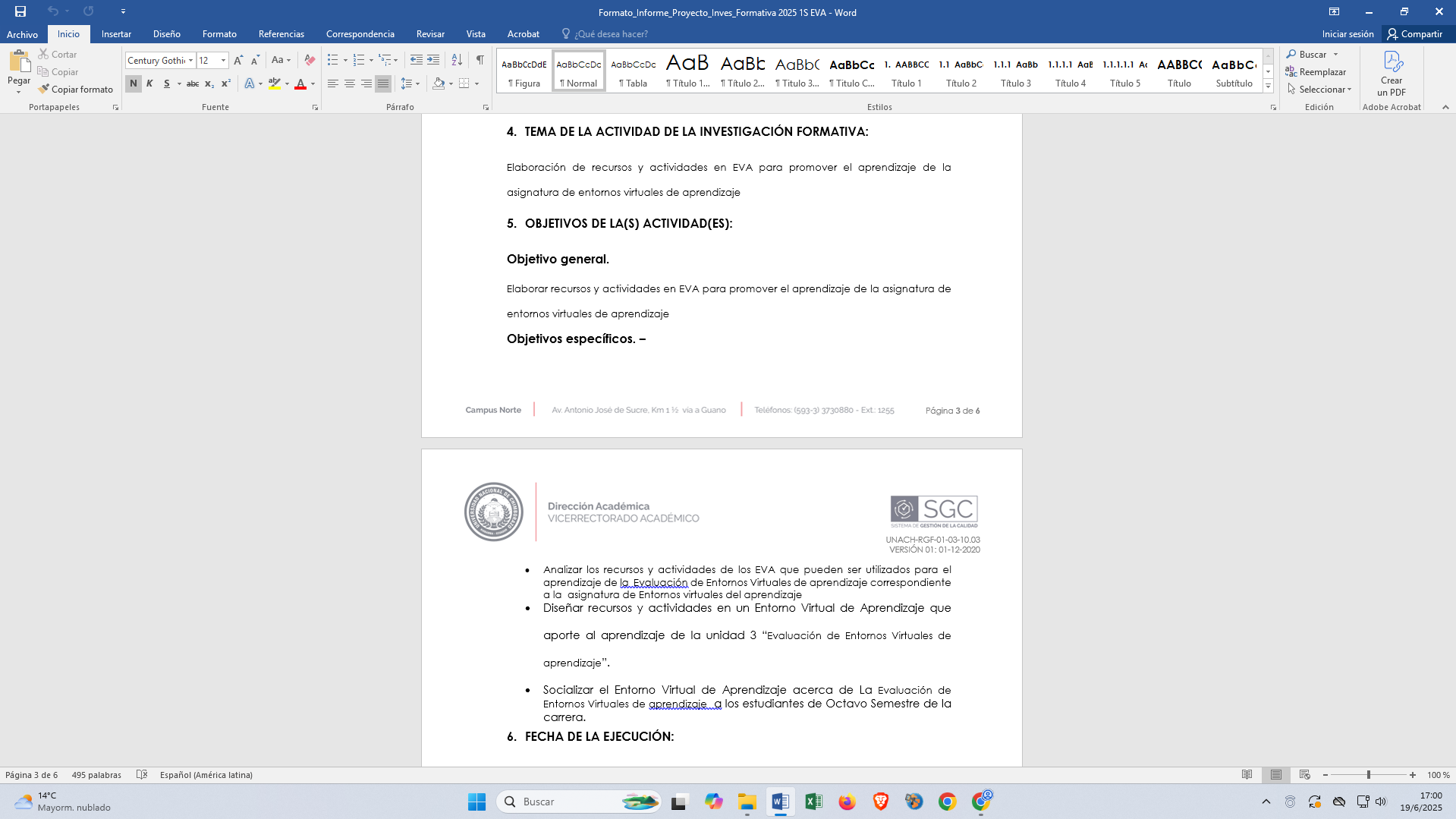Apply the Normal style

coord(579,71)
